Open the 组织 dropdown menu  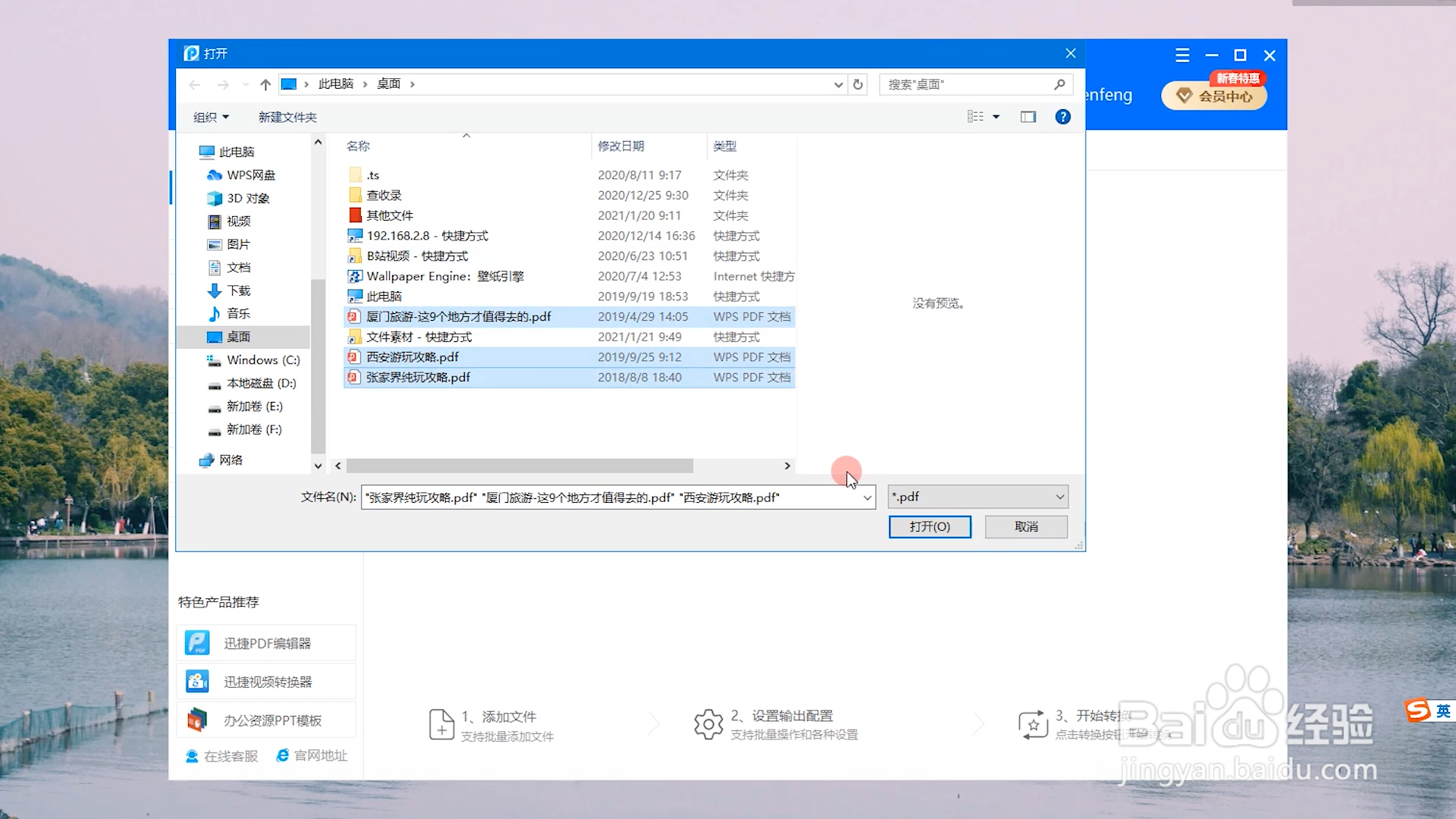210,117
